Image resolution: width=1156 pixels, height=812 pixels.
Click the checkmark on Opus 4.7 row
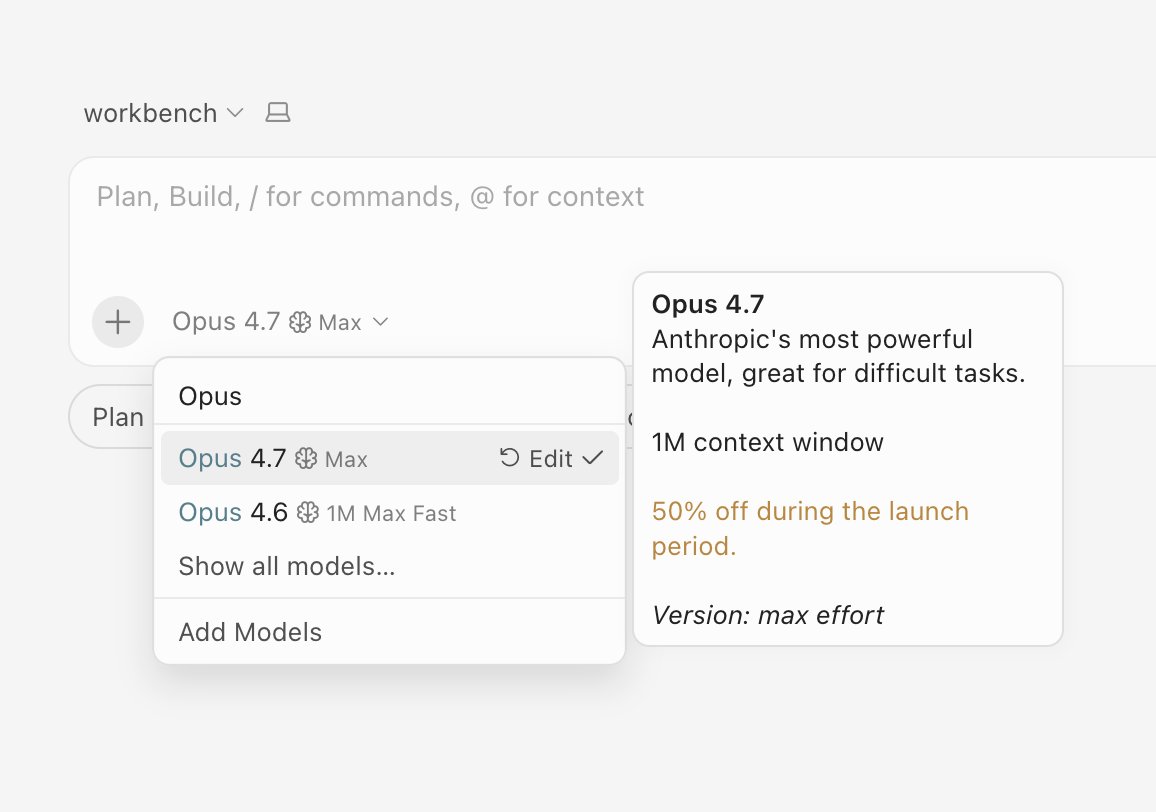tap(593, 459)
